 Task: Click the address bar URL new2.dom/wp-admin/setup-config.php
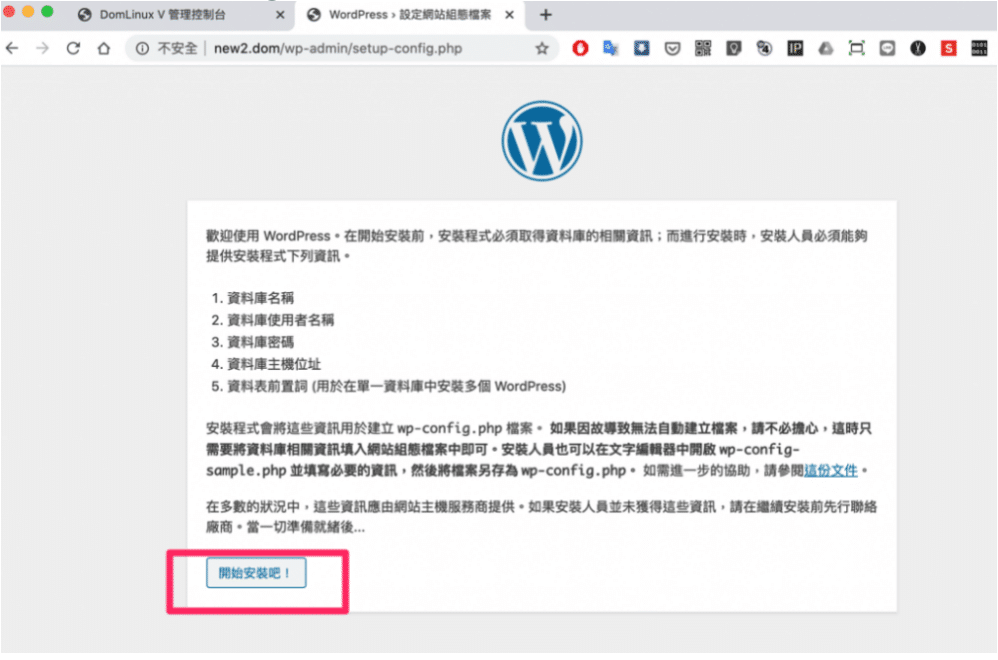338,48
